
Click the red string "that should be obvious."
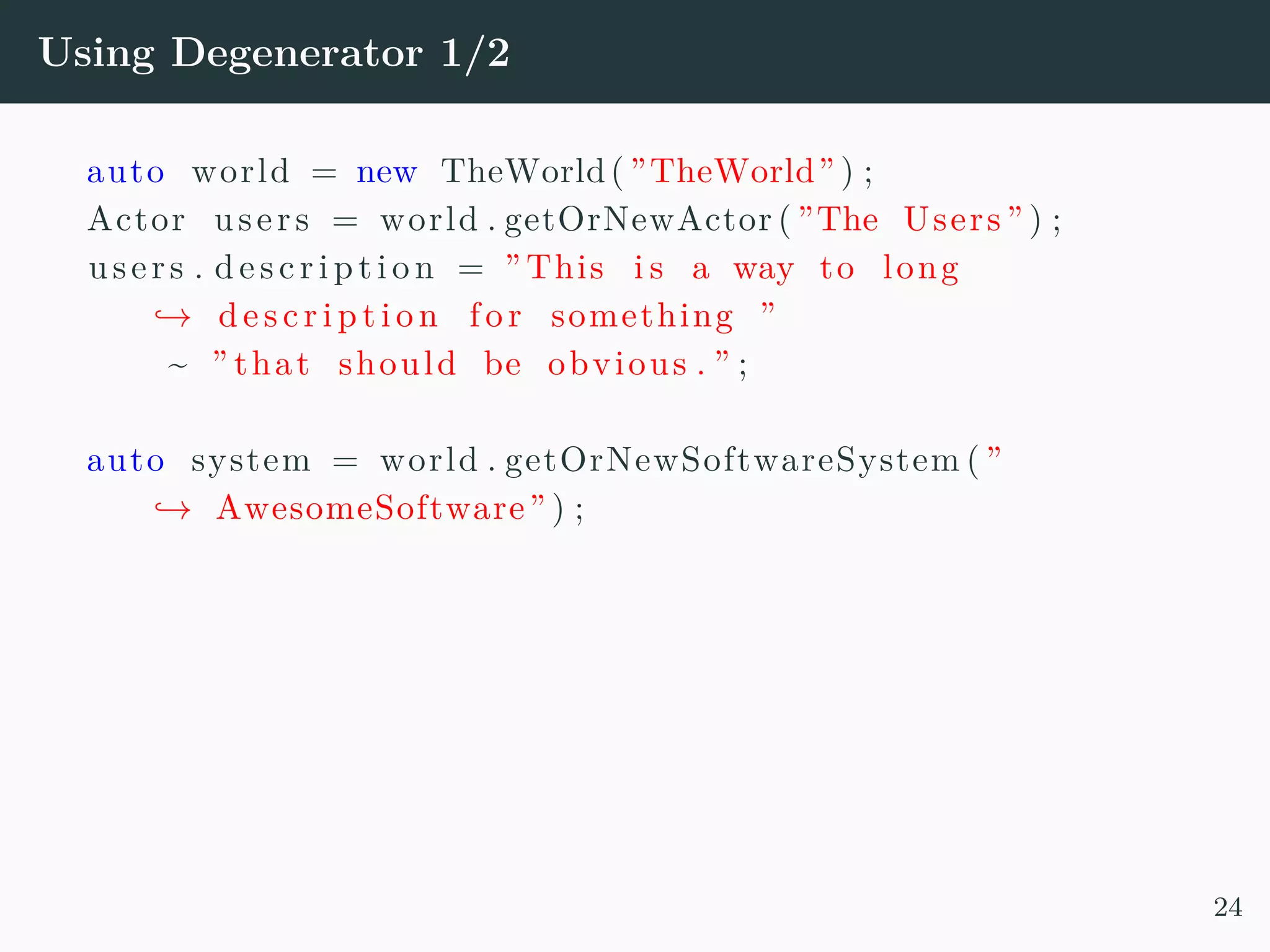(471, 364)
